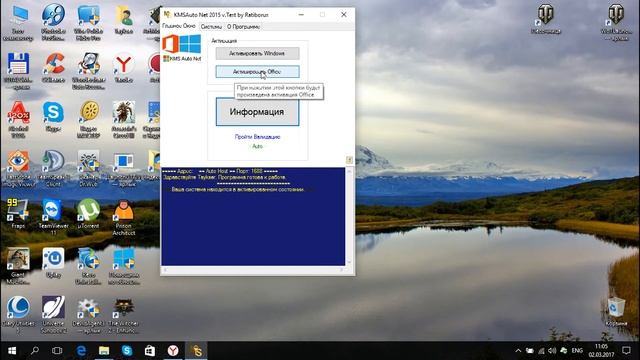Click the Активировать Windows button
The image size is (640, 360).
pyautogui.click(x=257, y=53)
